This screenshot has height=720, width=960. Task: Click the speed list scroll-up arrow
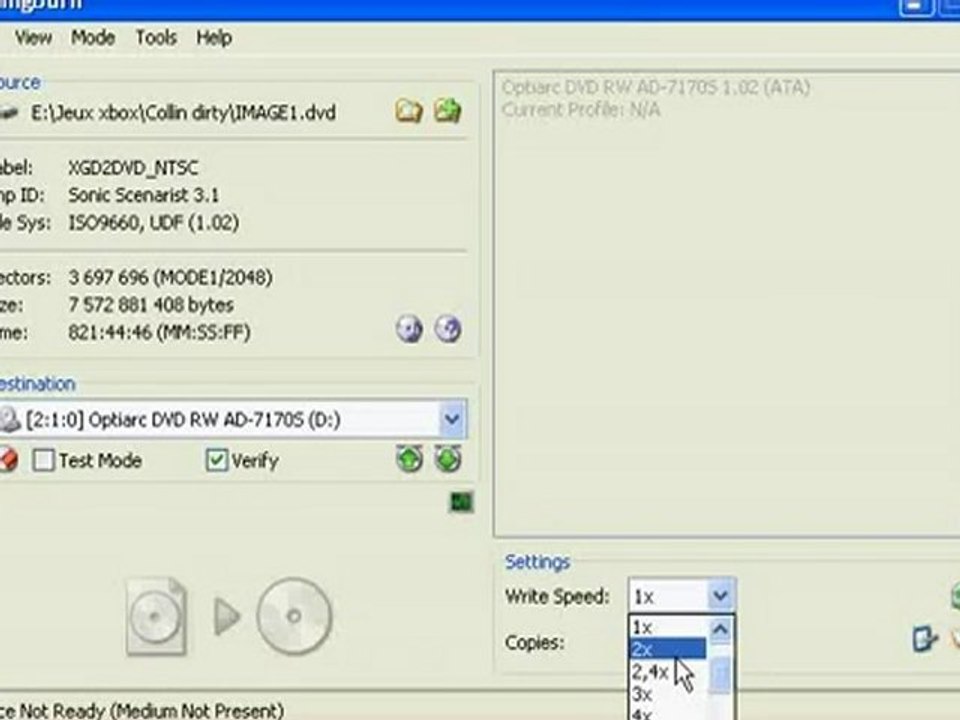tap(721, 629)
